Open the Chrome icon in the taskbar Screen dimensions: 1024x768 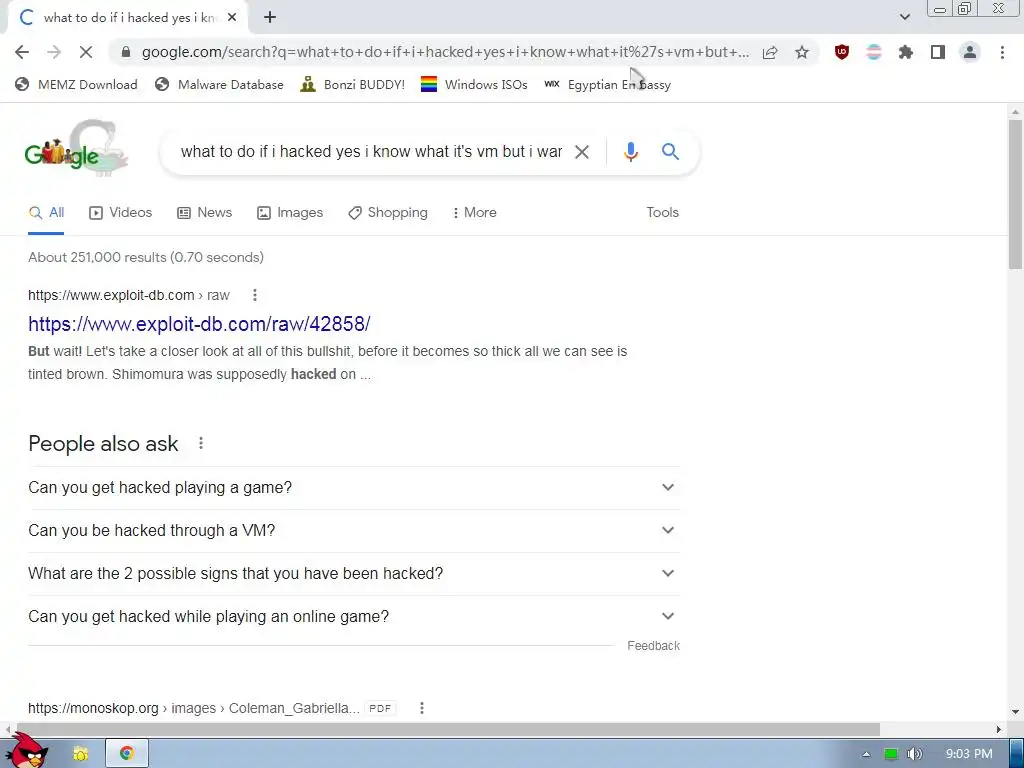127,754
